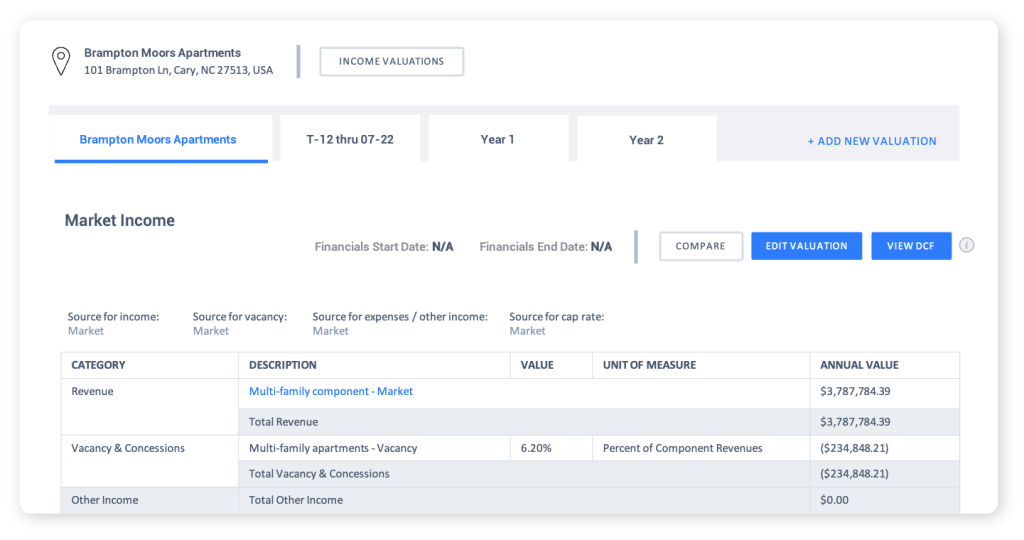Click + Add New Valuation

coord(872,141)
